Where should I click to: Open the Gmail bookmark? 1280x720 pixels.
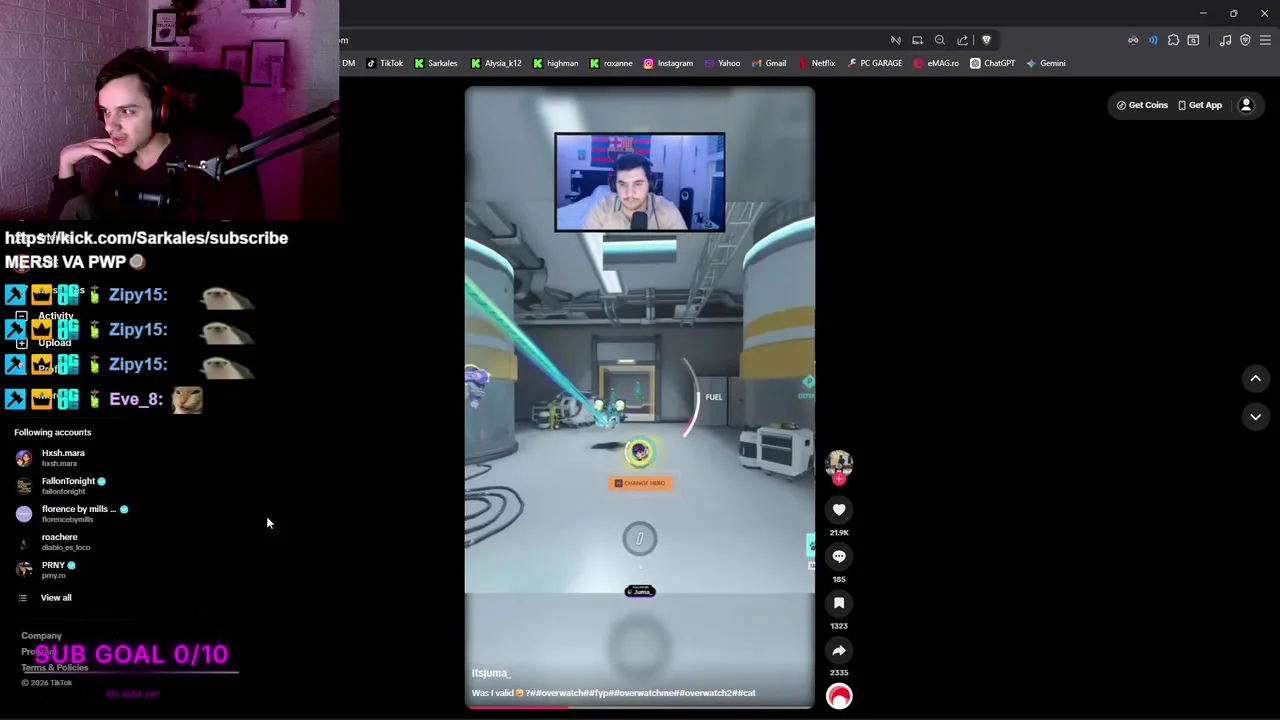coord(768,63)
